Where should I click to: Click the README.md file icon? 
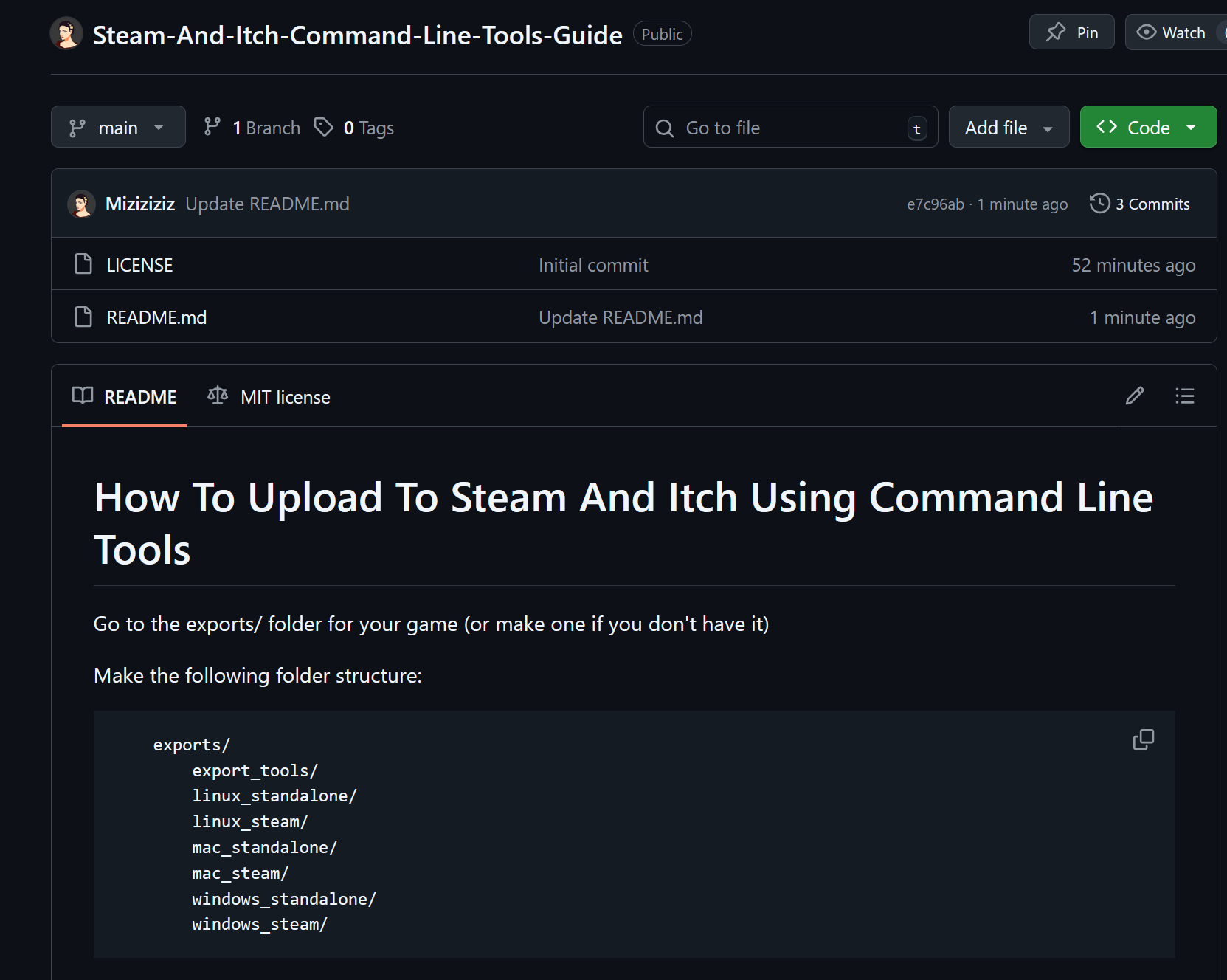[83, 317]
